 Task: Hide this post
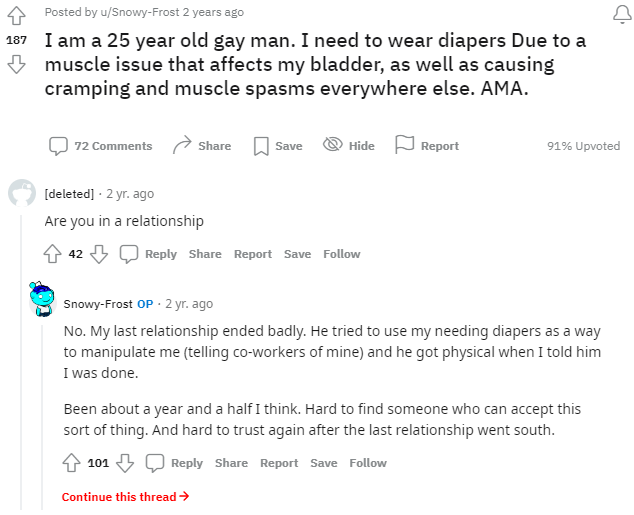click(x=349, y=146)
